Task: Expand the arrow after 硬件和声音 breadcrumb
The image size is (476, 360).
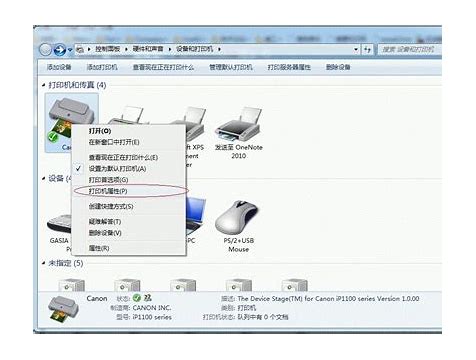Action: [170, 49]
